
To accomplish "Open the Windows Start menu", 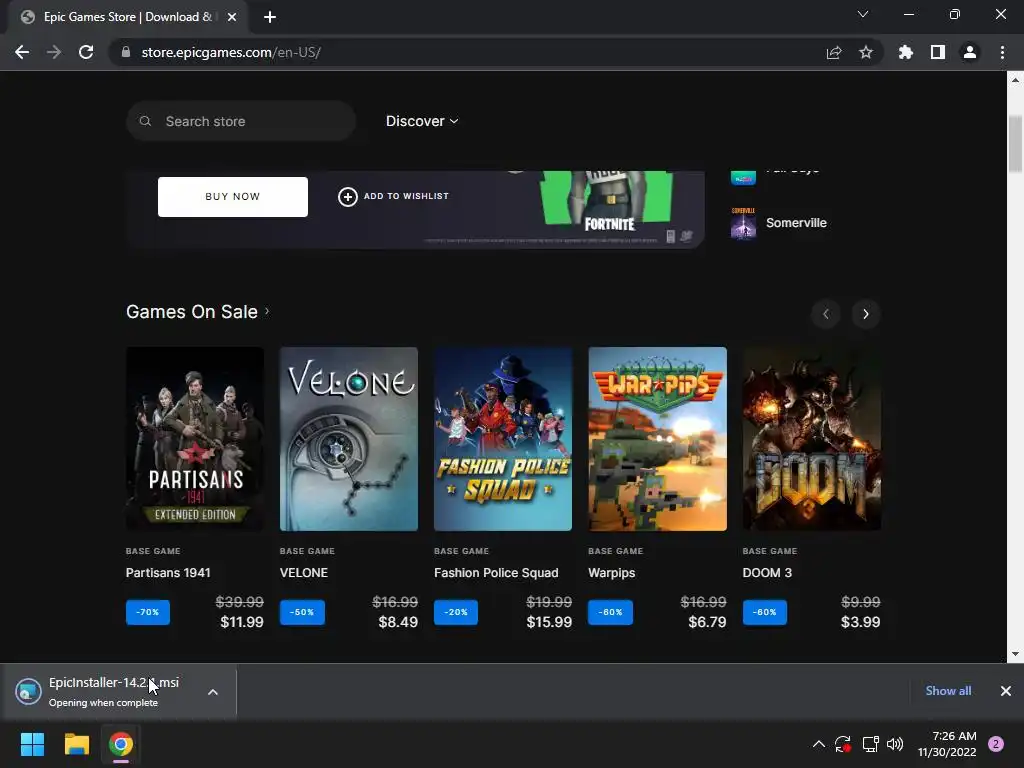I will pyautogui.click(x=32, y=744).
